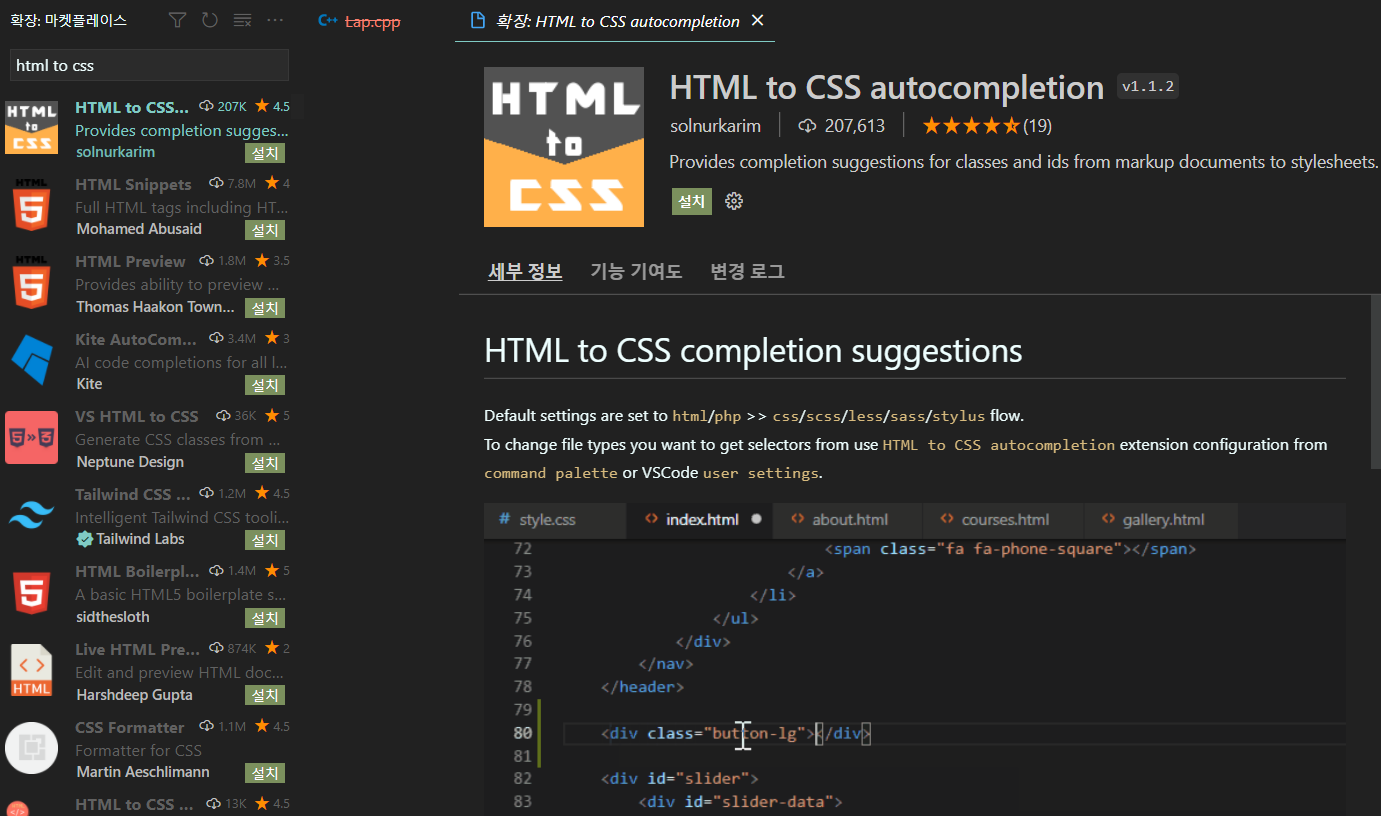Open the Kite blue logo icon
The height and width of the screenshot is (816, 1381).
[31, 360]
